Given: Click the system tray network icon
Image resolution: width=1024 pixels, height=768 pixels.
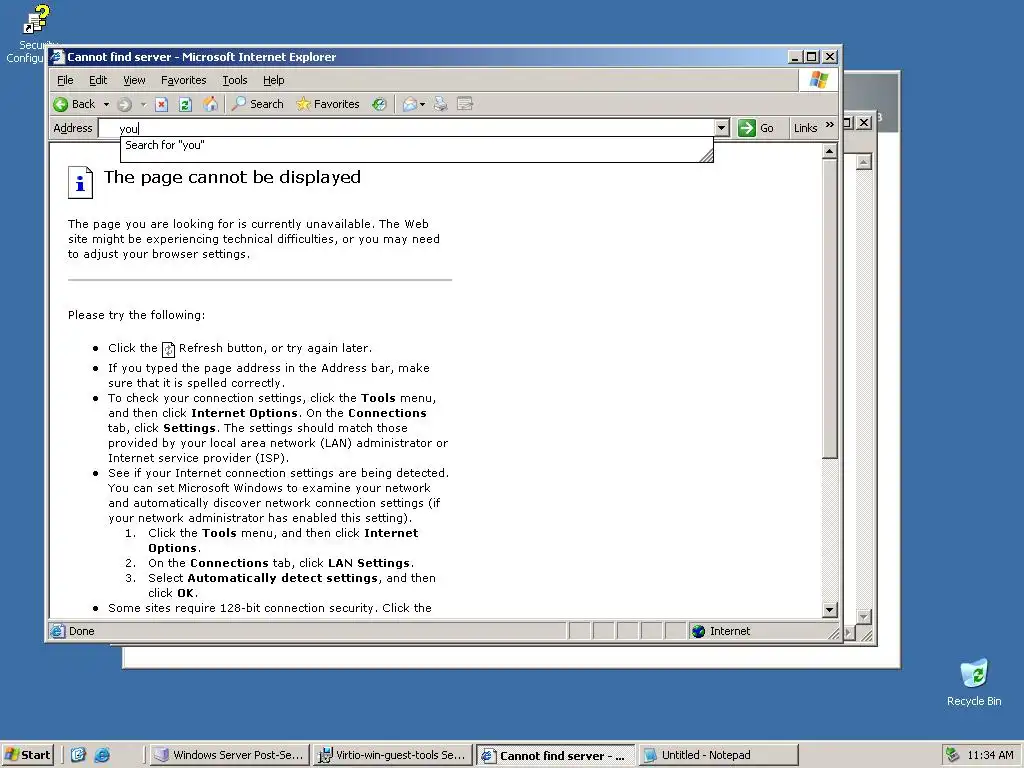Looking at the screenshot, I should pyautogui.click(x=953, y=755).
